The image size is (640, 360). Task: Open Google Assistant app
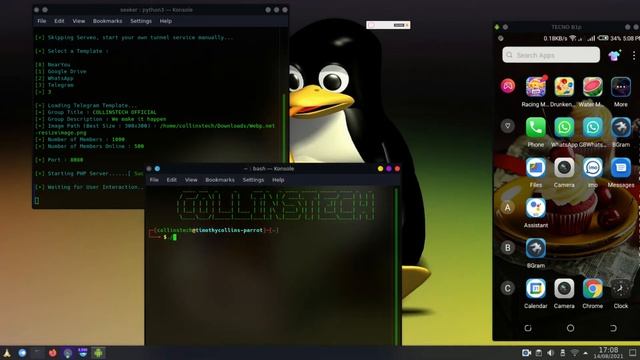tap(535, 208)
